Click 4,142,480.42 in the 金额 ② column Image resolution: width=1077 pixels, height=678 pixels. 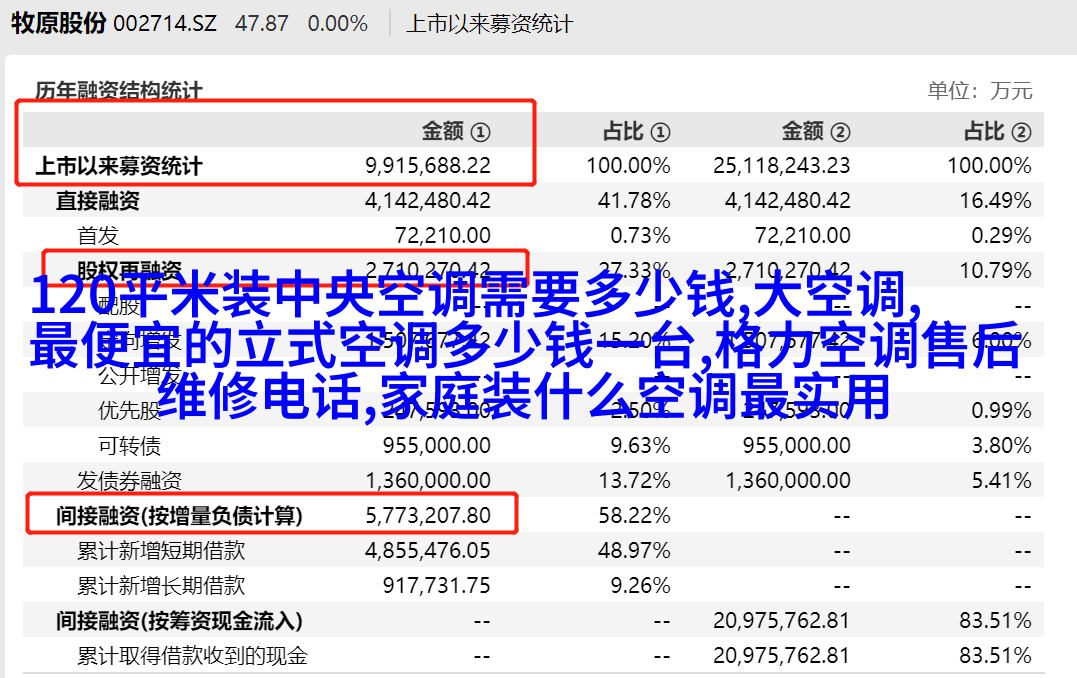pyautogui.click(x=788, y=201)
